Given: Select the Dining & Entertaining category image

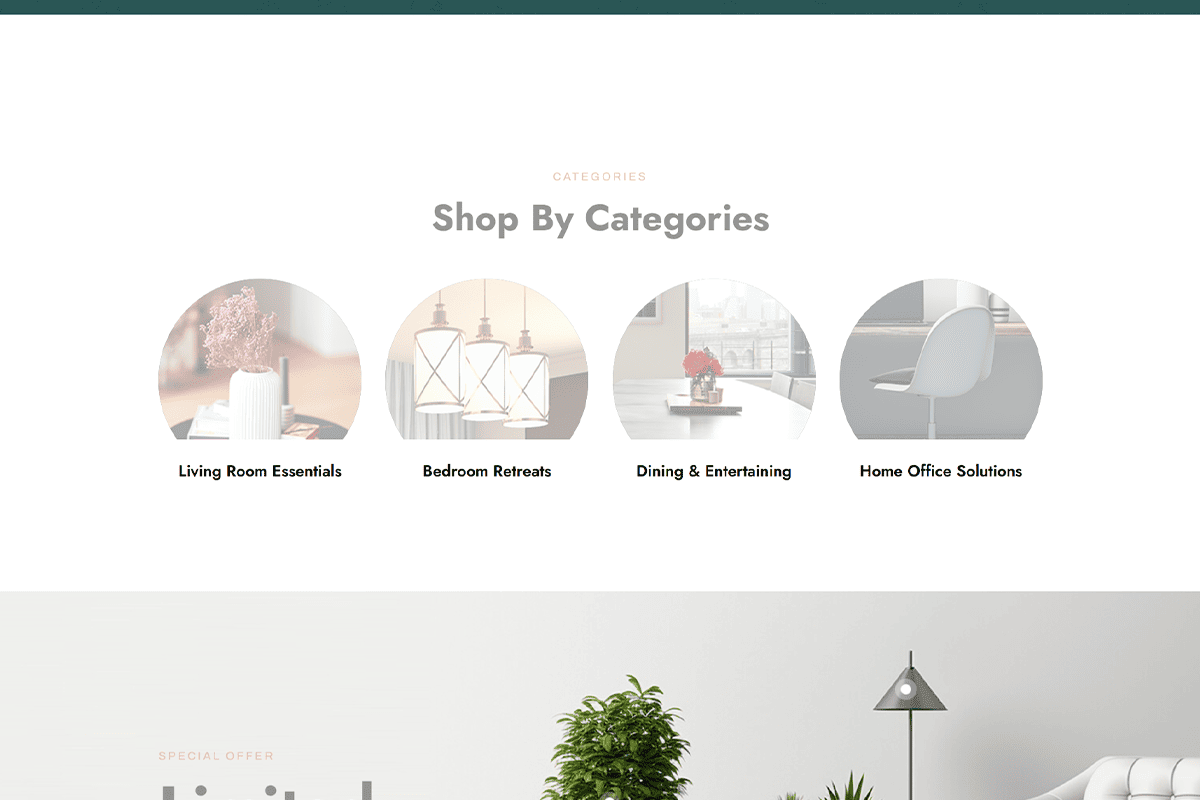Looking at the screenshot, I should click(x=714, y=359).
